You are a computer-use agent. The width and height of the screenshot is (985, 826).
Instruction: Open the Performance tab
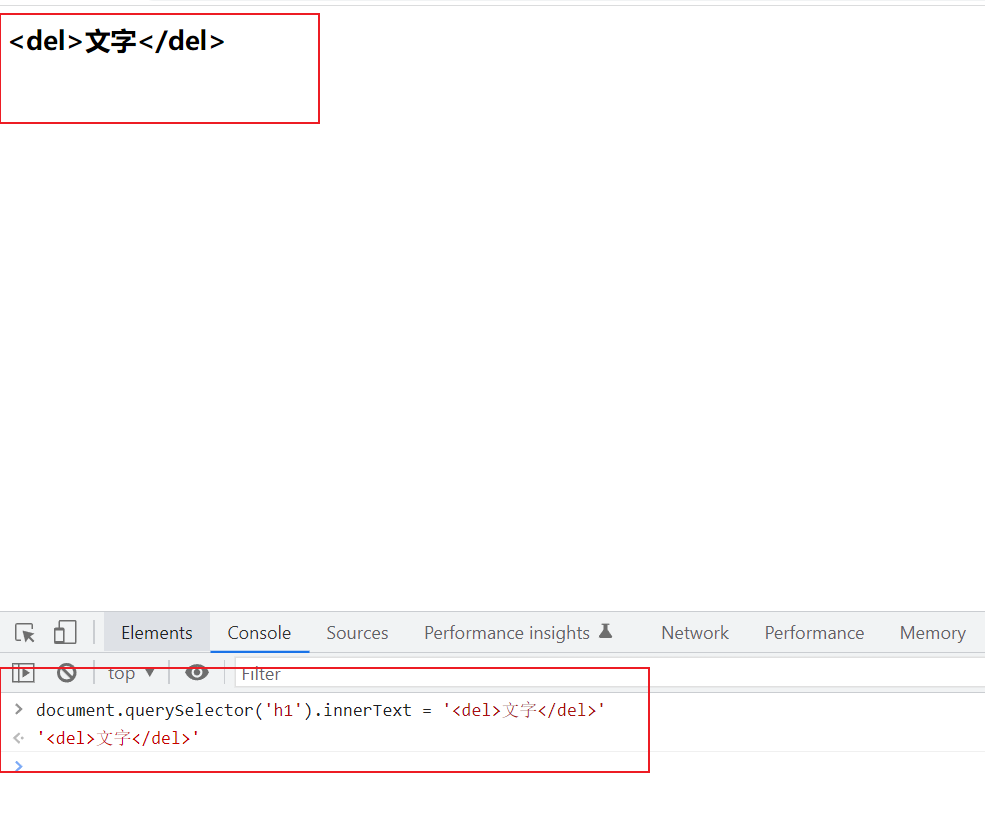click(x=814, y=633)
